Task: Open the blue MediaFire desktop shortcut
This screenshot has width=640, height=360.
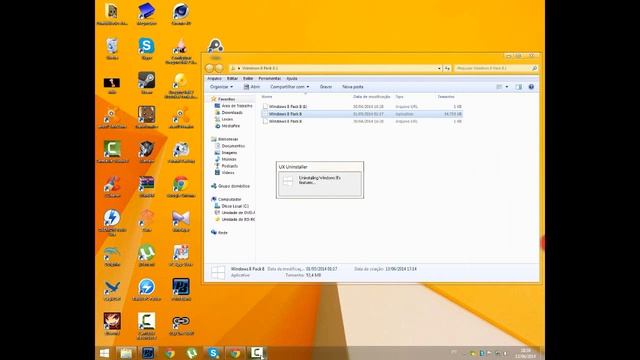Action: tap(146, 289)
